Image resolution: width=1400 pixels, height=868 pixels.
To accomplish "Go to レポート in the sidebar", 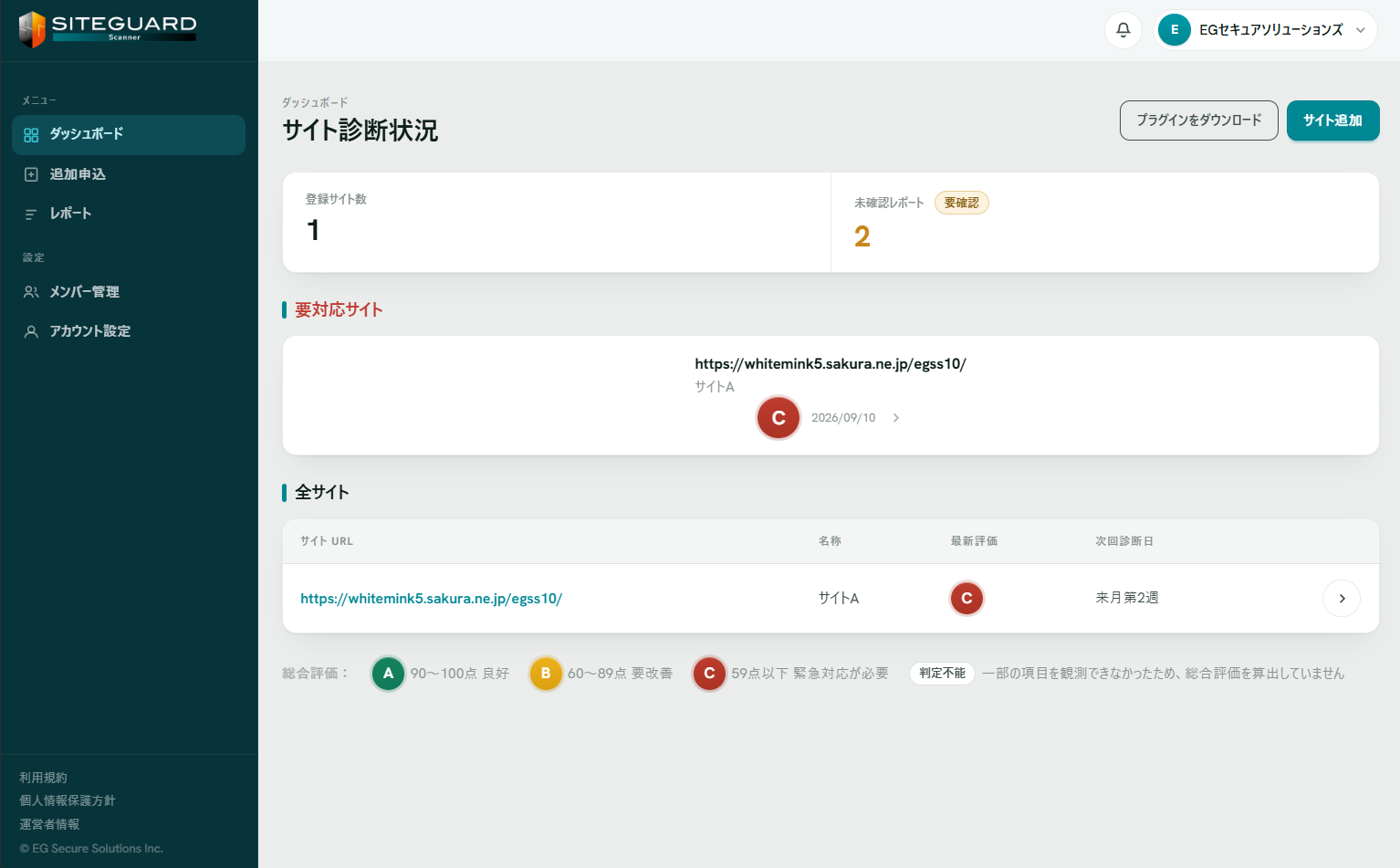I will (x=129, y=214).
